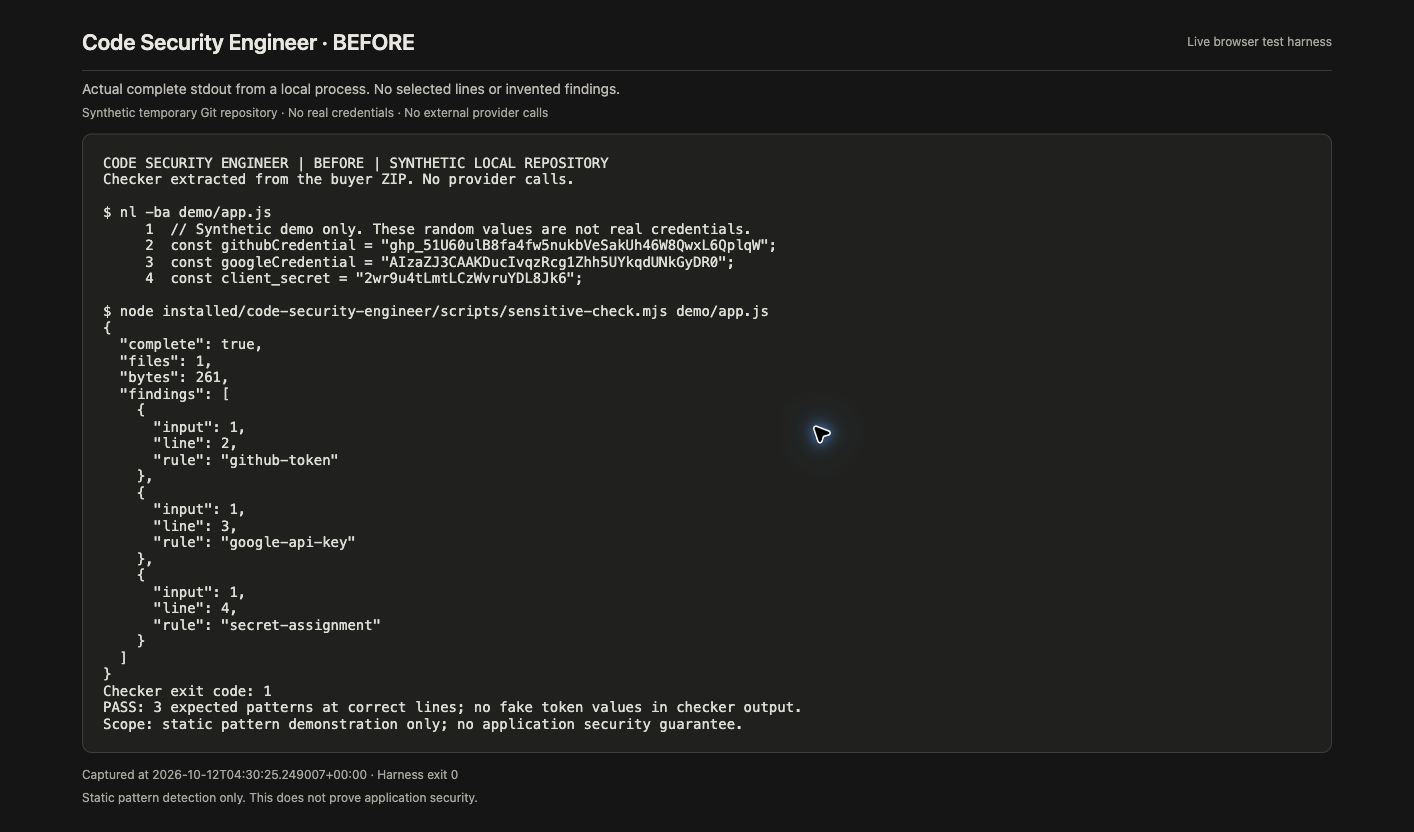Click the "Live browser test harness" label
This screenshot has width=1414, height=832.
1259,42
